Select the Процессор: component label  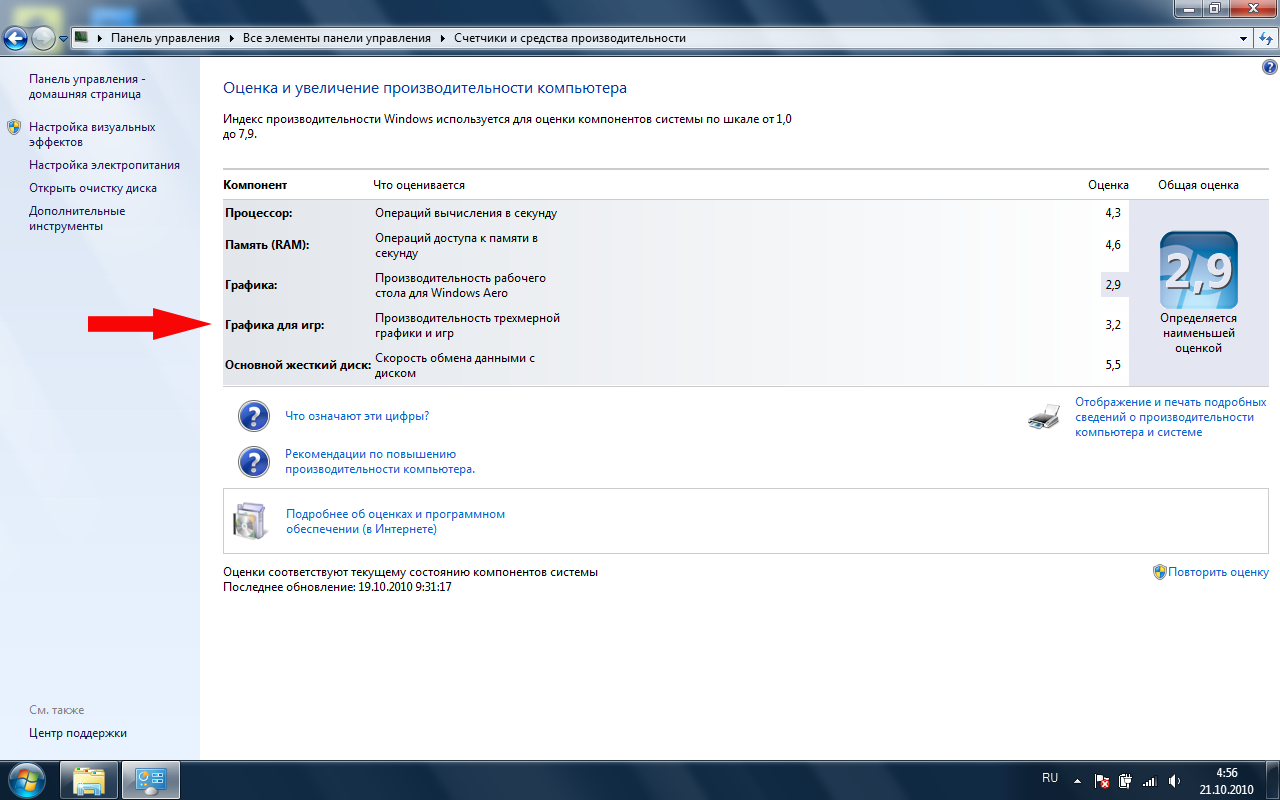[x=259, y=213]
